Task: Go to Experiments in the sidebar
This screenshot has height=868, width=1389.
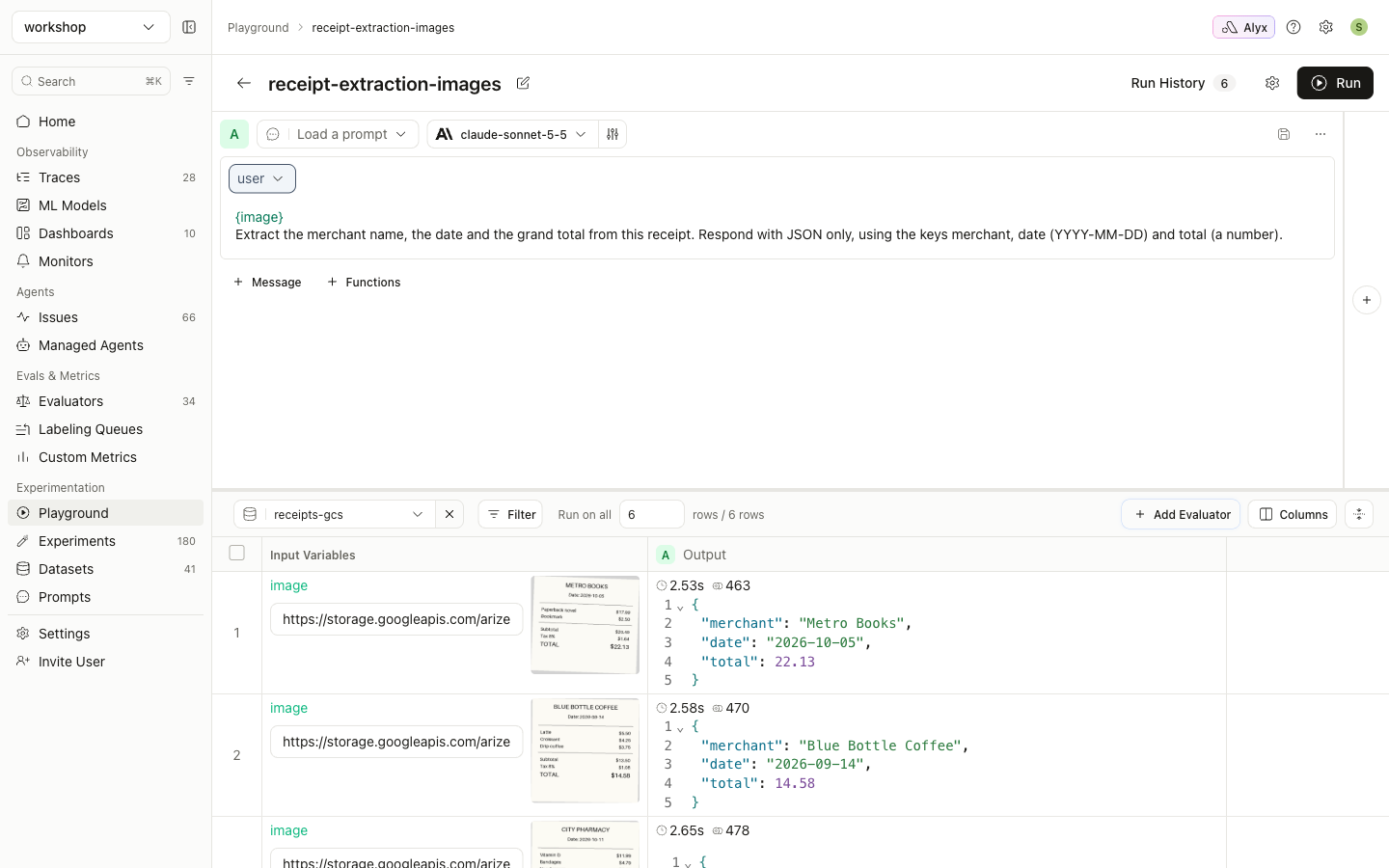Action: 106,541
